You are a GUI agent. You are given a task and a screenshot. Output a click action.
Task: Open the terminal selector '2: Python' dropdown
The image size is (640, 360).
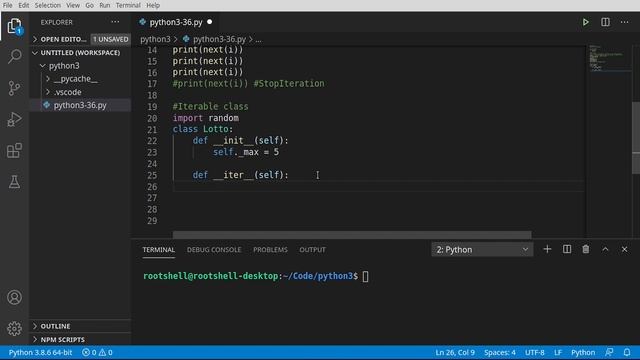(482, 249)
